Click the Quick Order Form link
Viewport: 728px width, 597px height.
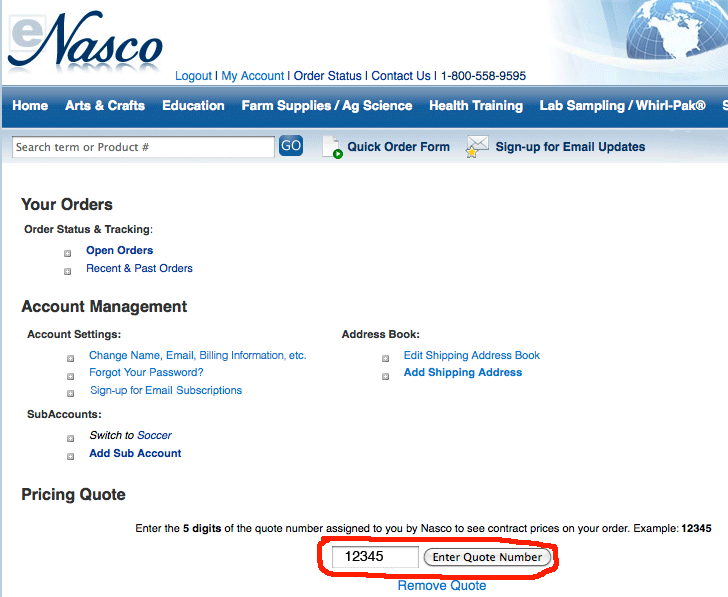pyautogui.click(x=398, y=147)
